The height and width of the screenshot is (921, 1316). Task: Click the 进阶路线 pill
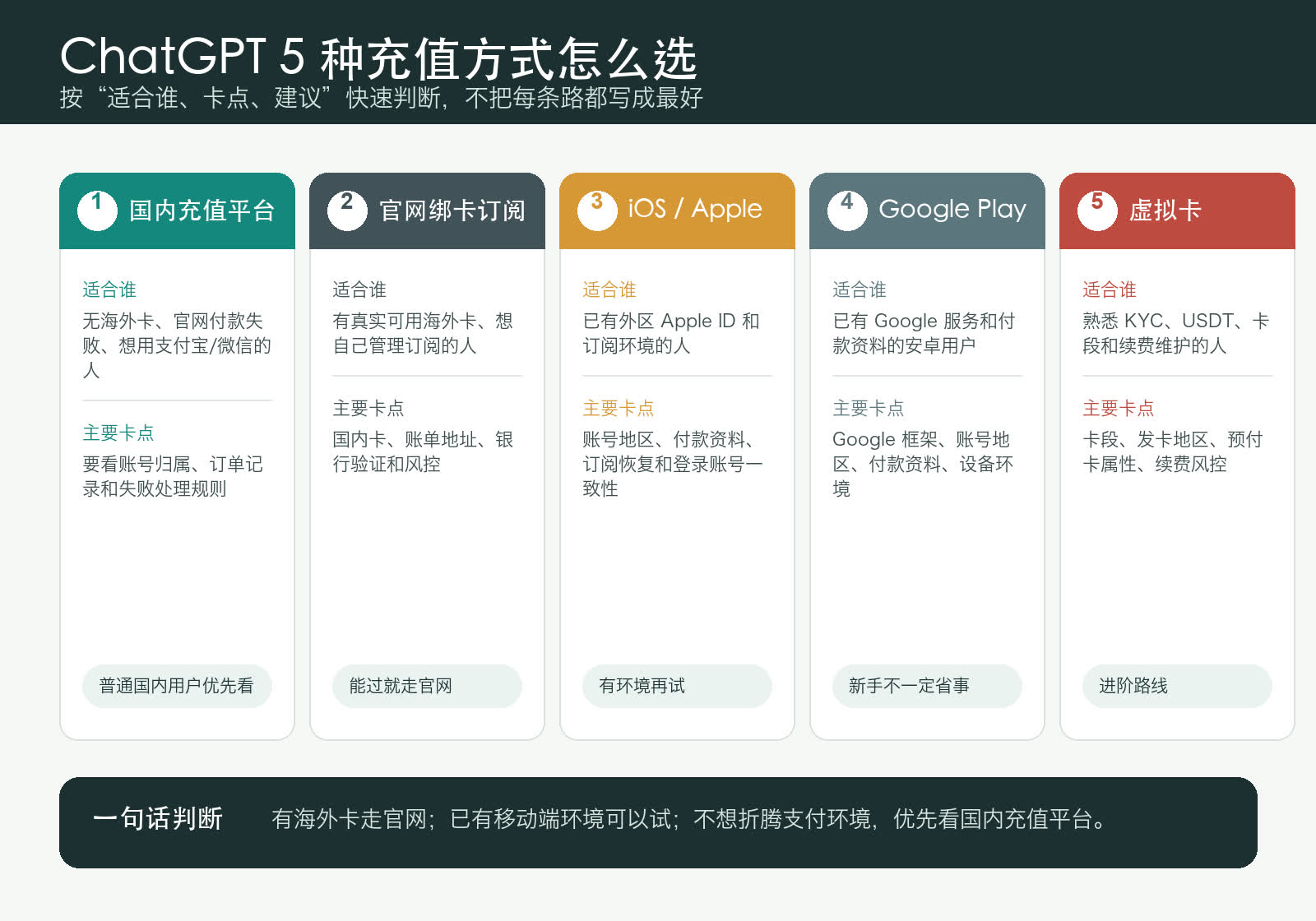pyautogui.click(x=1177, y=686)
